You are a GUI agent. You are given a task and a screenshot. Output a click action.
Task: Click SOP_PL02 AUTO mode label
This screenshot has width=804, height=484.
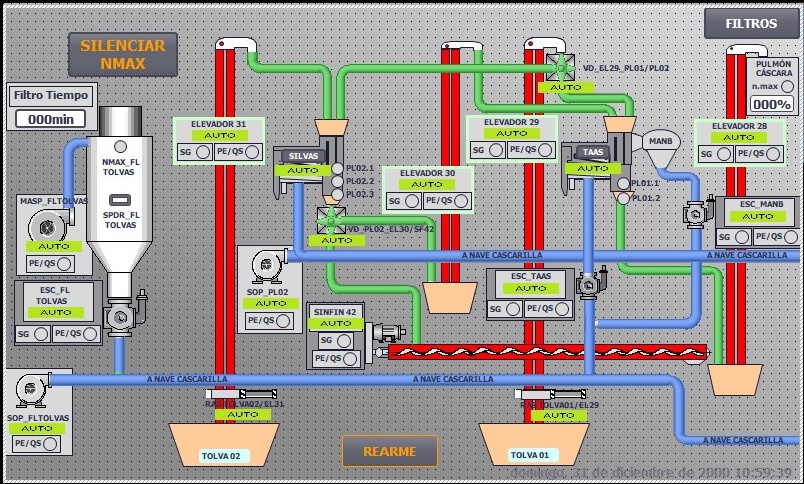tap(270, 304)
